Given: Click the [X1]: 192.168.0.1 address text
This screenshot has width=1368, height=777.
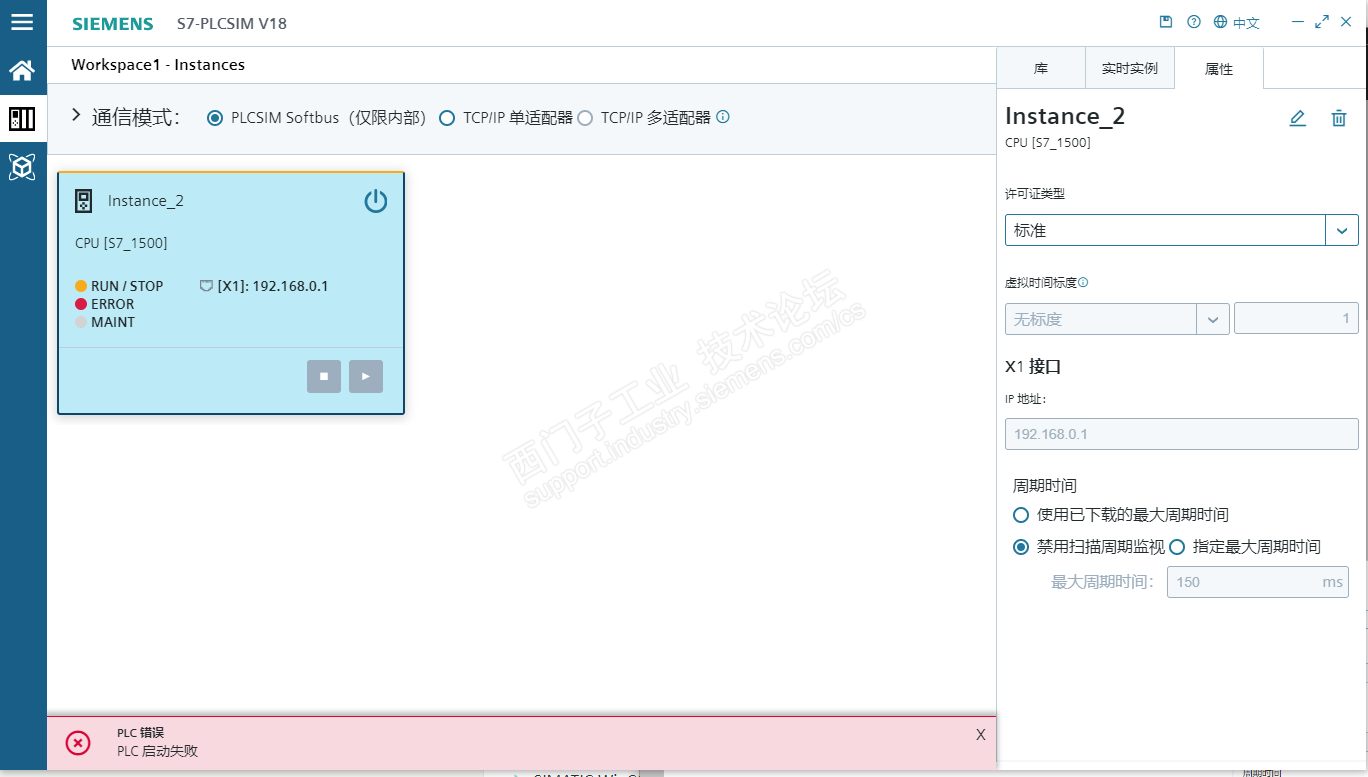Looking at the screenshot, I should pyautogui.click(x=273, y=286).
